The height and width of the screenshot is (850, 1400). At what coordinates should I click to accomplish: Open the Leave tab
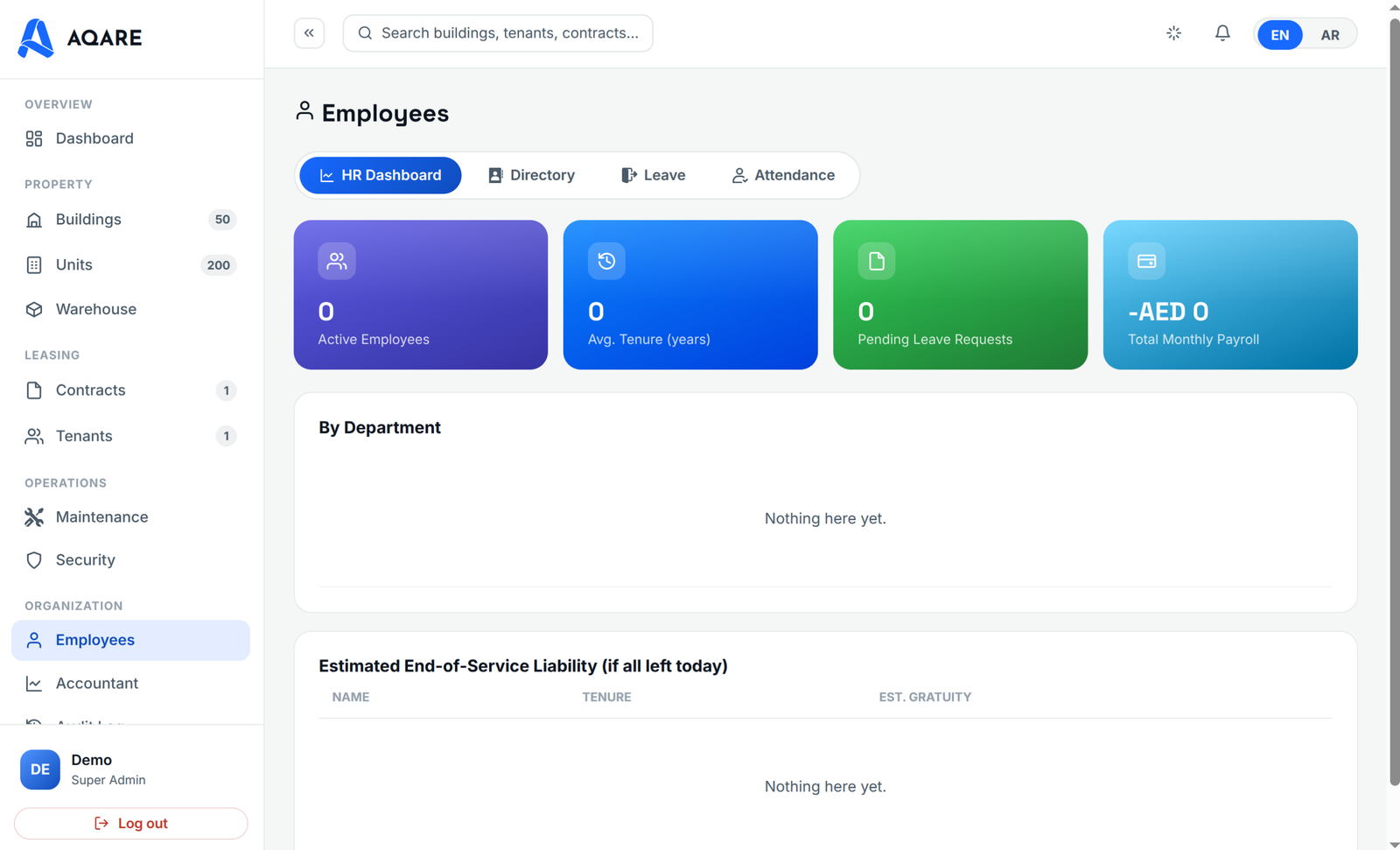coord(653,175)
